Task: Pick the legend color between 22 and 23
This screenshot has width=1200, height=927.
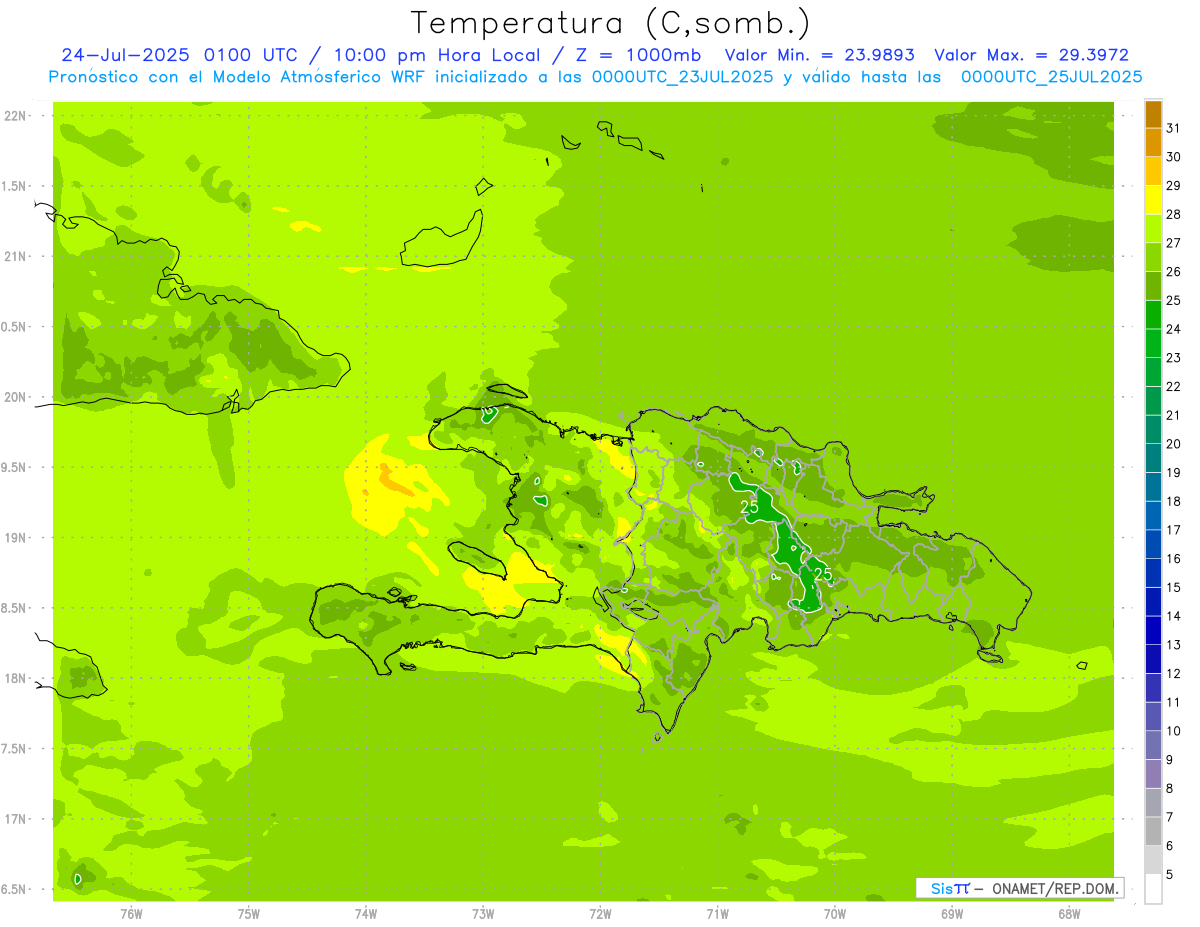Action: point(1153,372)
